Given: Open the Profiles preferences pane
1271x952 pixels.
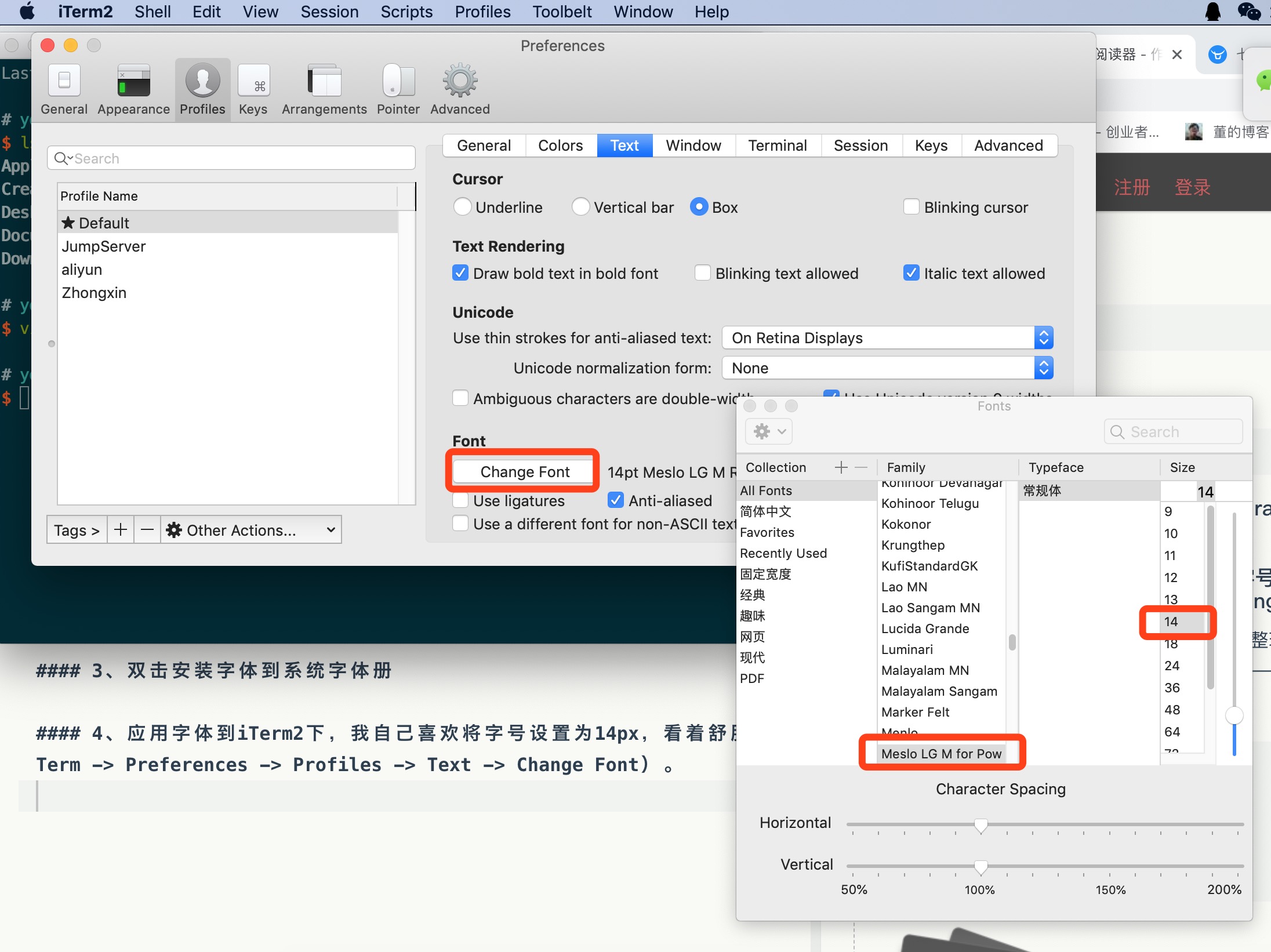Looking at the screenshot, I should point(202,90).
